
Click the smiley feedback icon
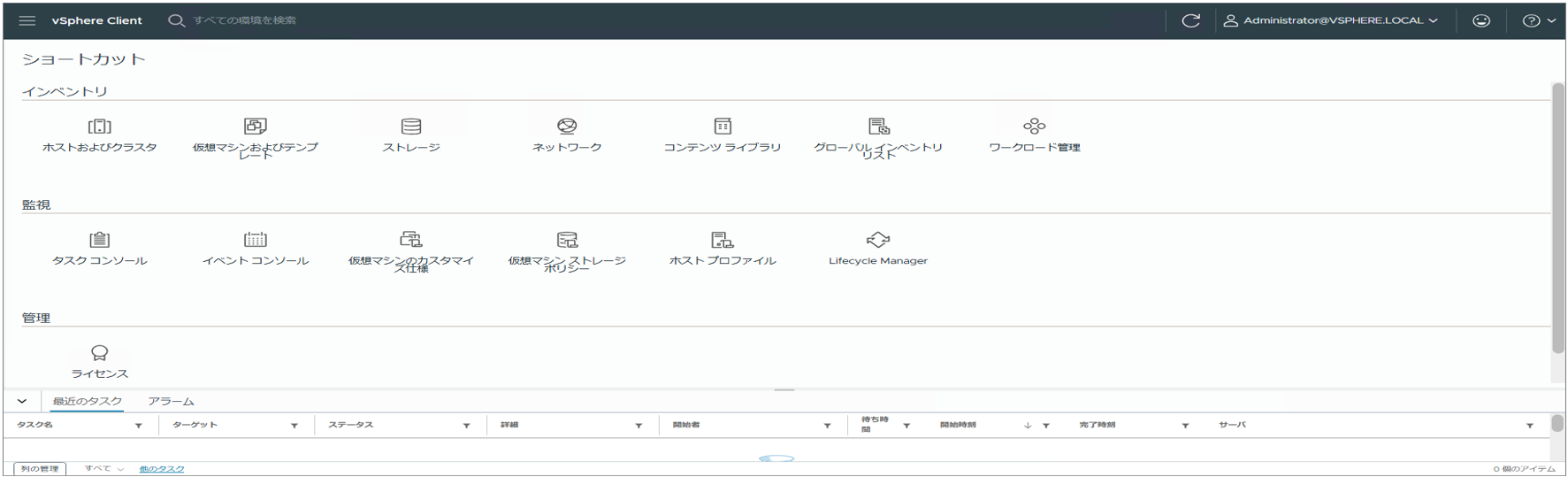coord(1481,20)
